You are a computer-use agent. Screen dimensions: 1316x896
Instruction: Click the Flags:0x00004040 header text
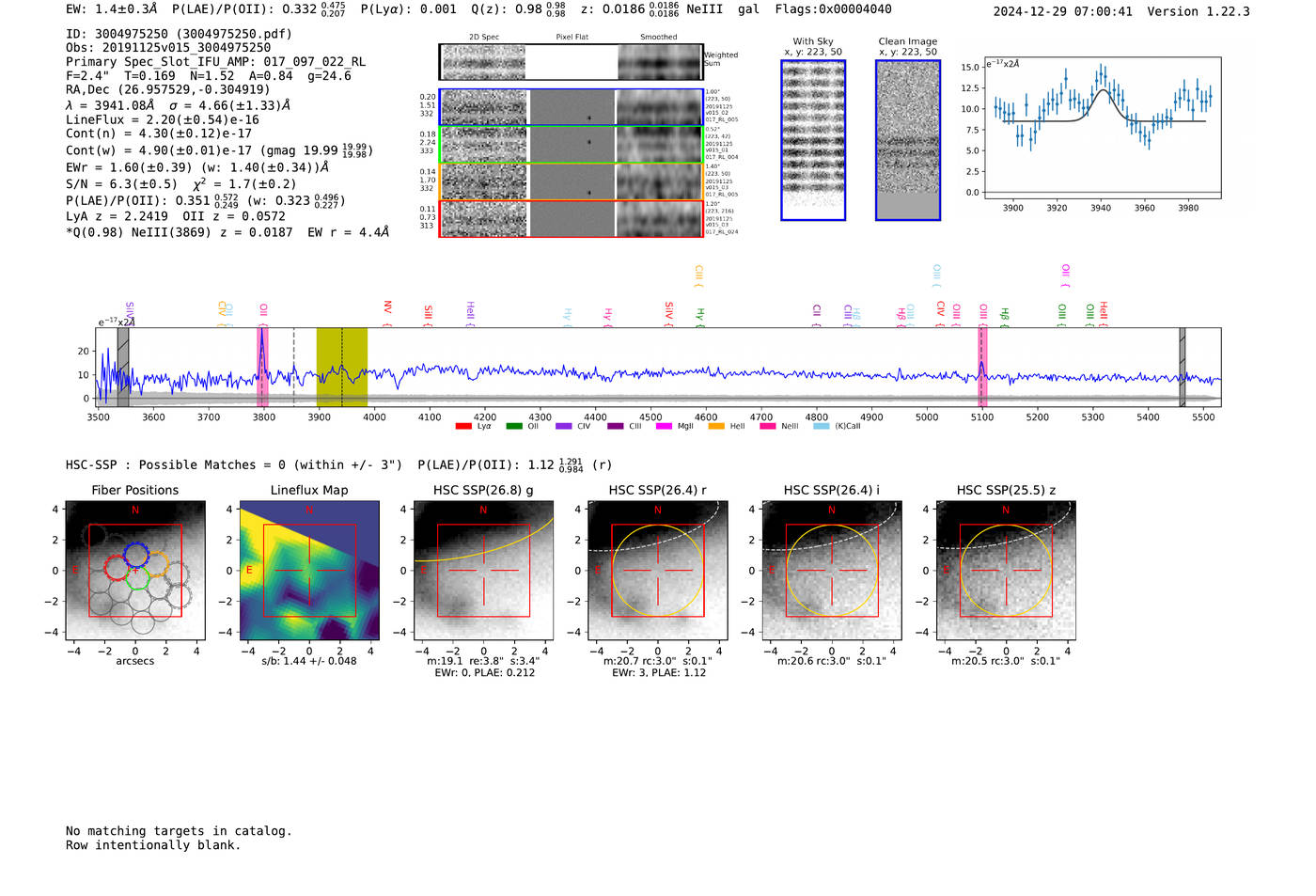834,9
